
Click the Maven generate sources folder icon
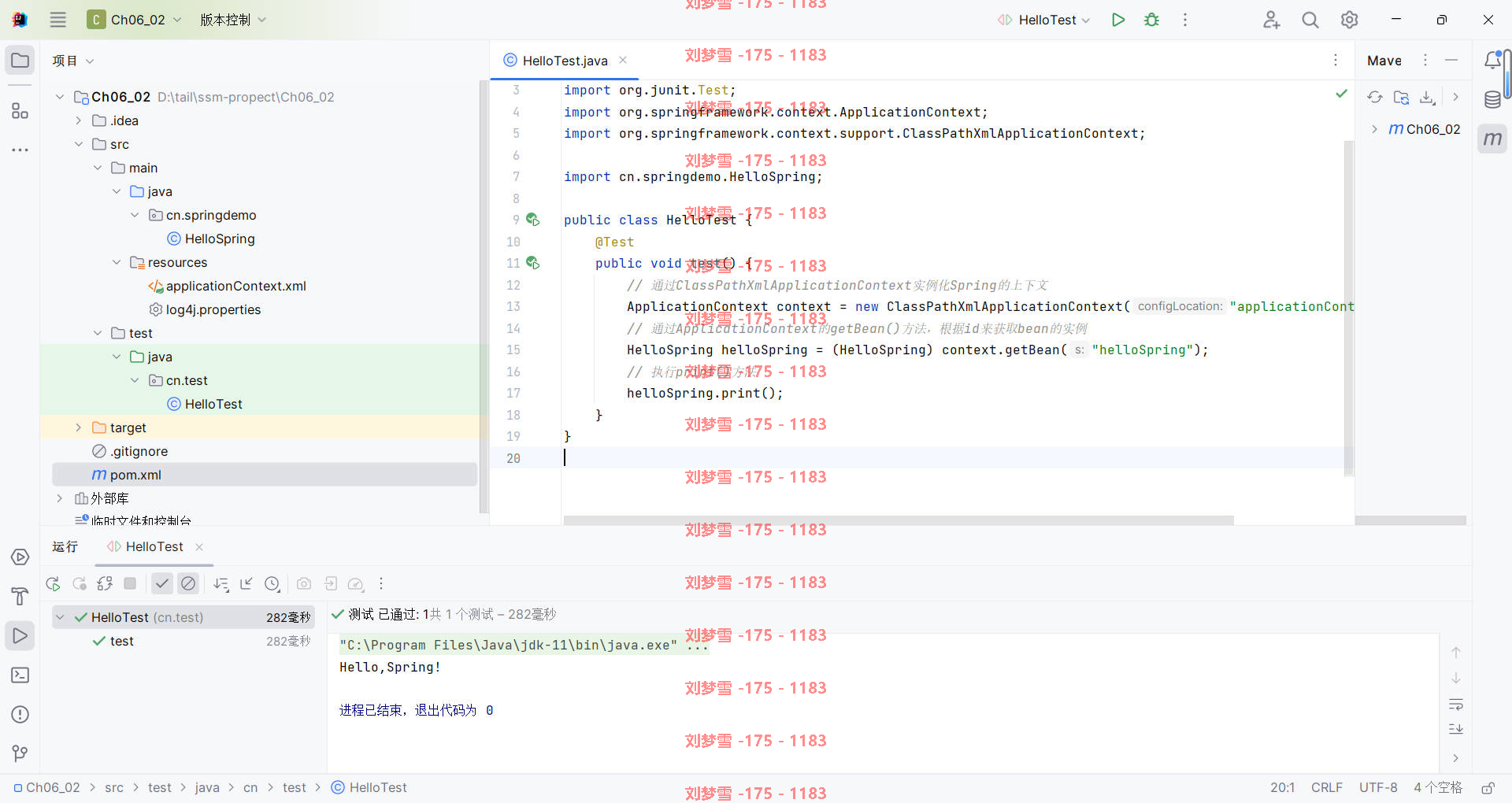(1401, 97)
